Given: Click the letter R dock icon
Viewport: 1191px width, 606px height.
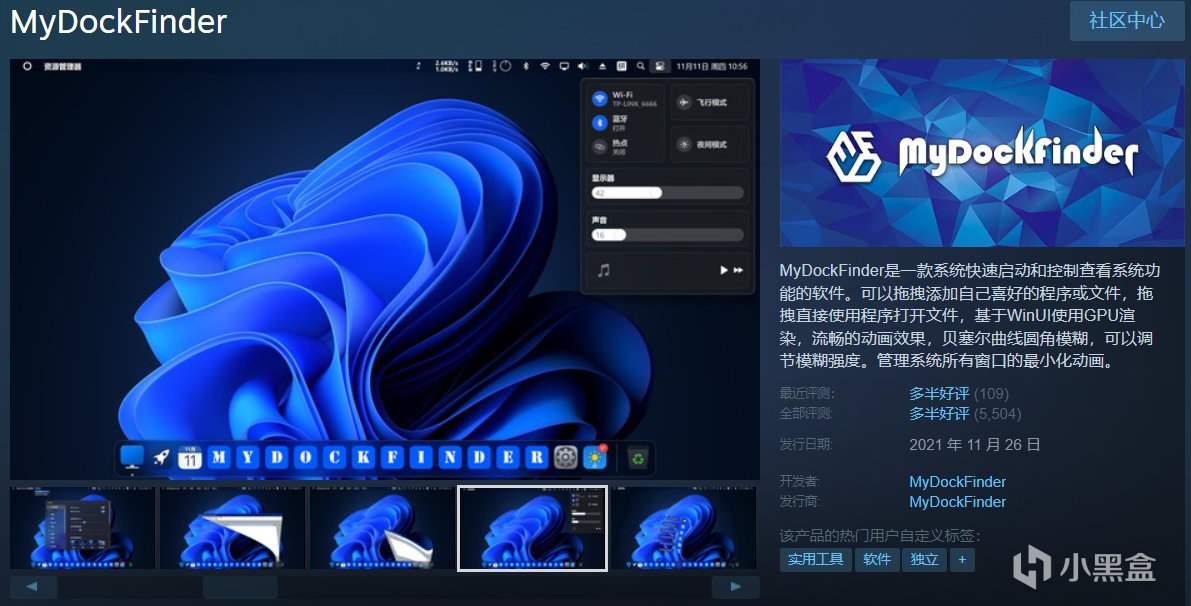Looking at the screenshot, I should pos(536,457).
